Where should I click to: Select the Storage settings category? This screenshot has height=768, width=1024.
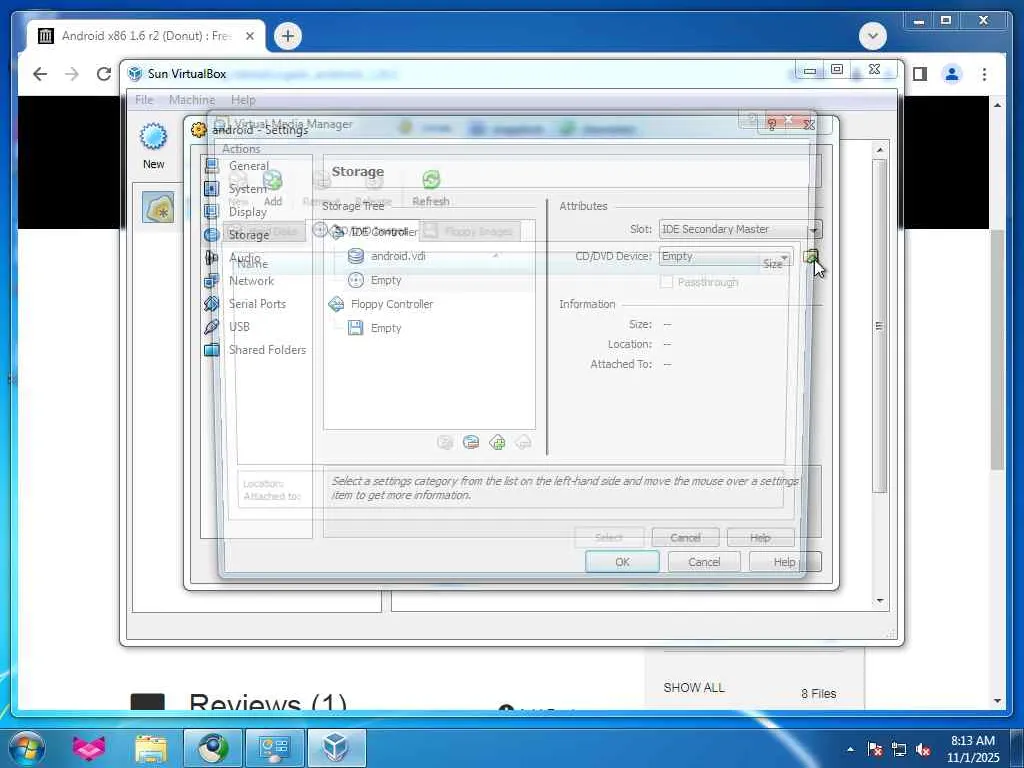[249, 234]
